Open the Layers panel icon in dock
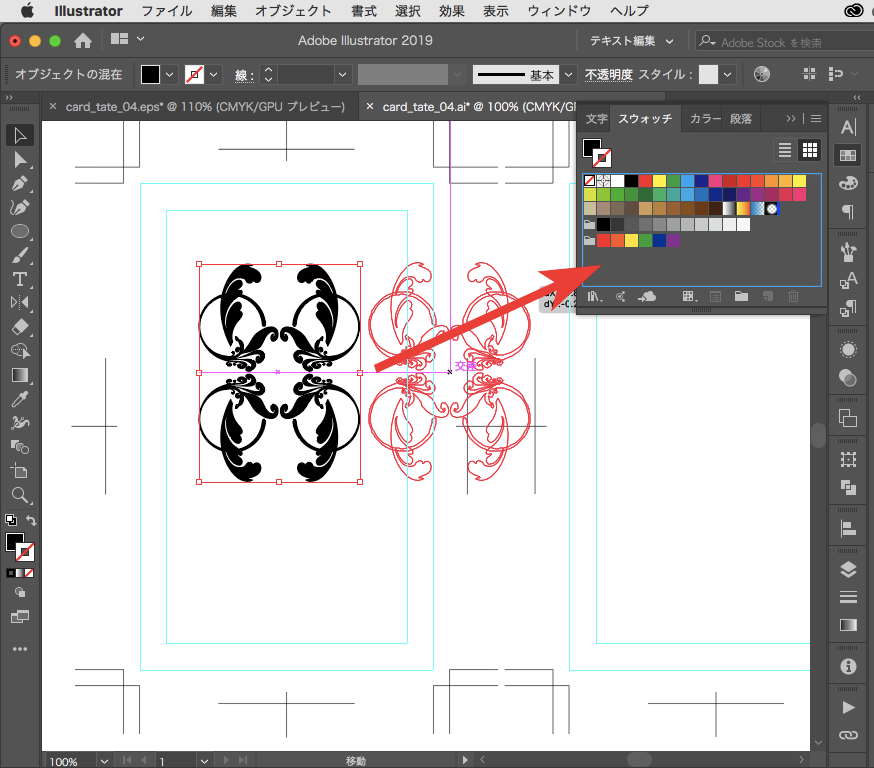This screenshot has width=874, height=768. pos(848,570)
